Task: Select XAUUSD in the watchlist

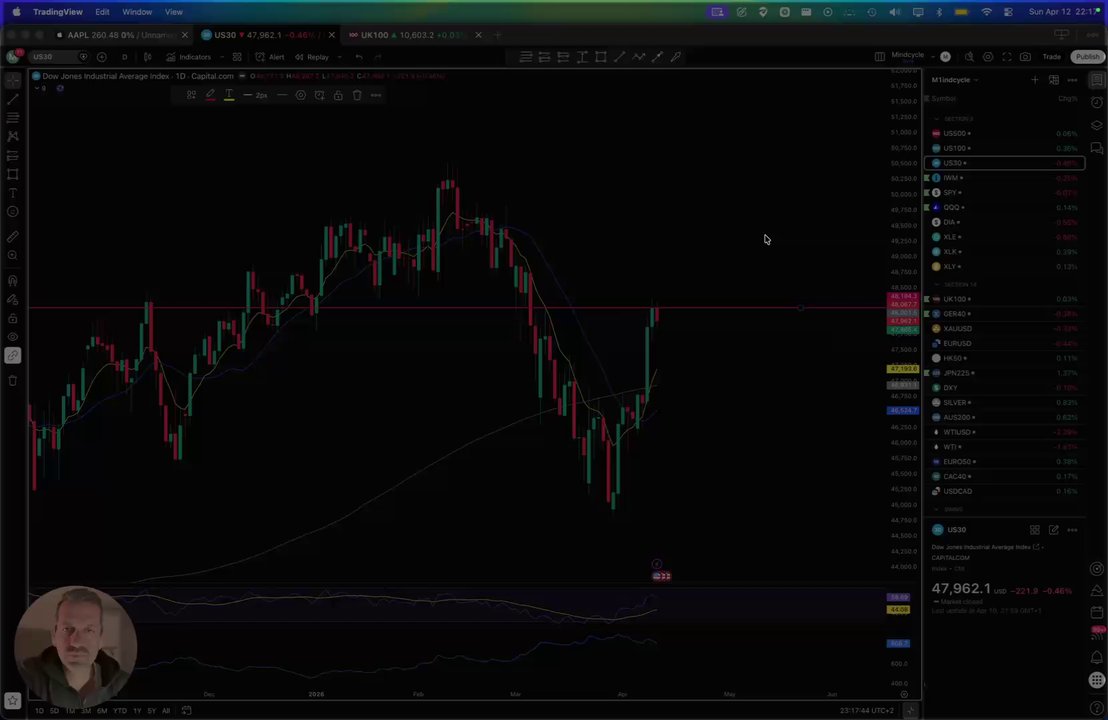Action: click(x=1004, y=329)
